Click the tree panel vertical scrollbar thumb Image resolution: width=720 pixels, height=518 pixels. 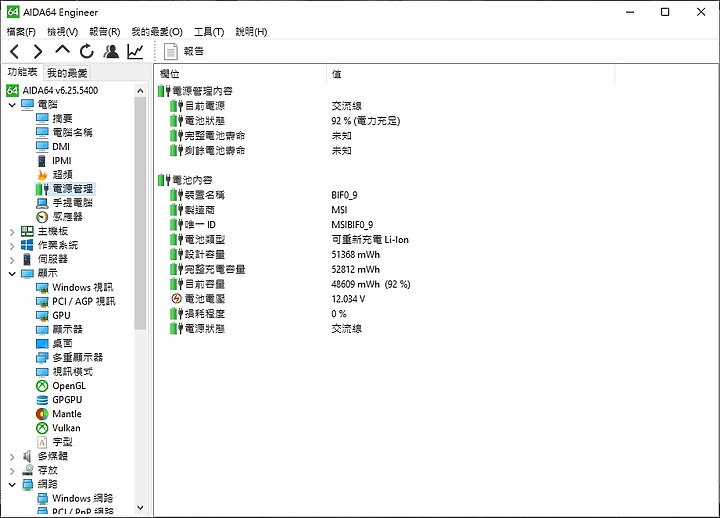click(x=141, y=214)
